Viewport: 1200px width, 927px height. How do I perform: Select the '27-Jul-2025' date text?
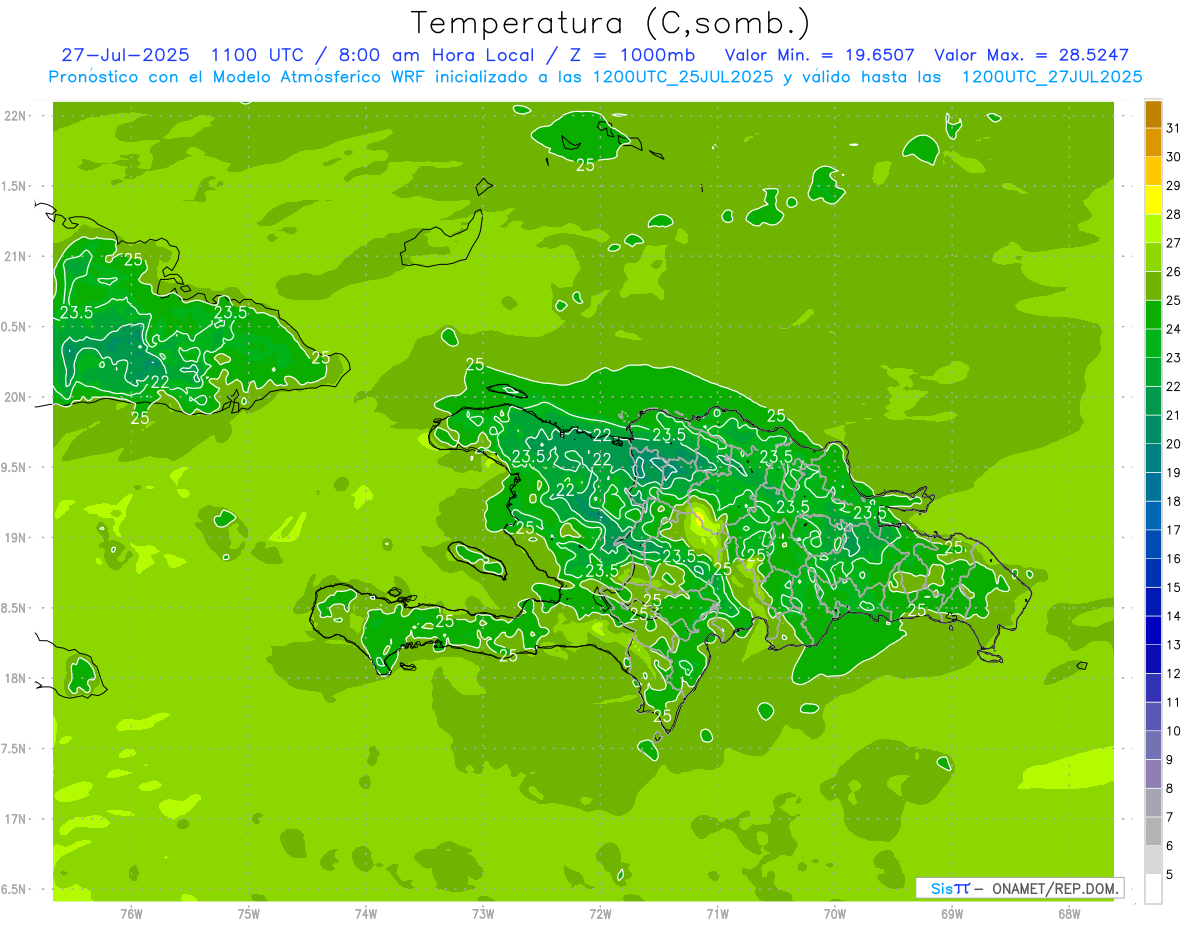[x=125, y=55]
